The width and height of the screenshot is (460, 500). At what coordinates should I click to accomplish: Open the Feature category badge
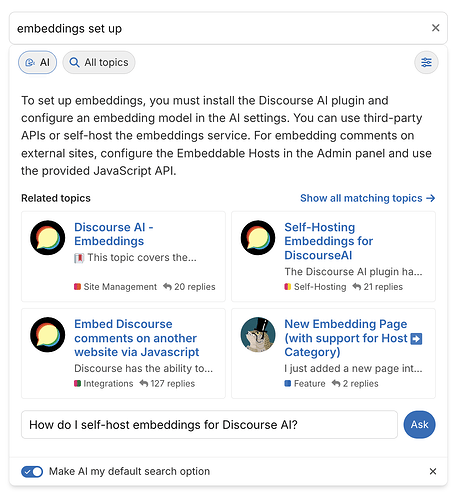[x=305, y=384]
